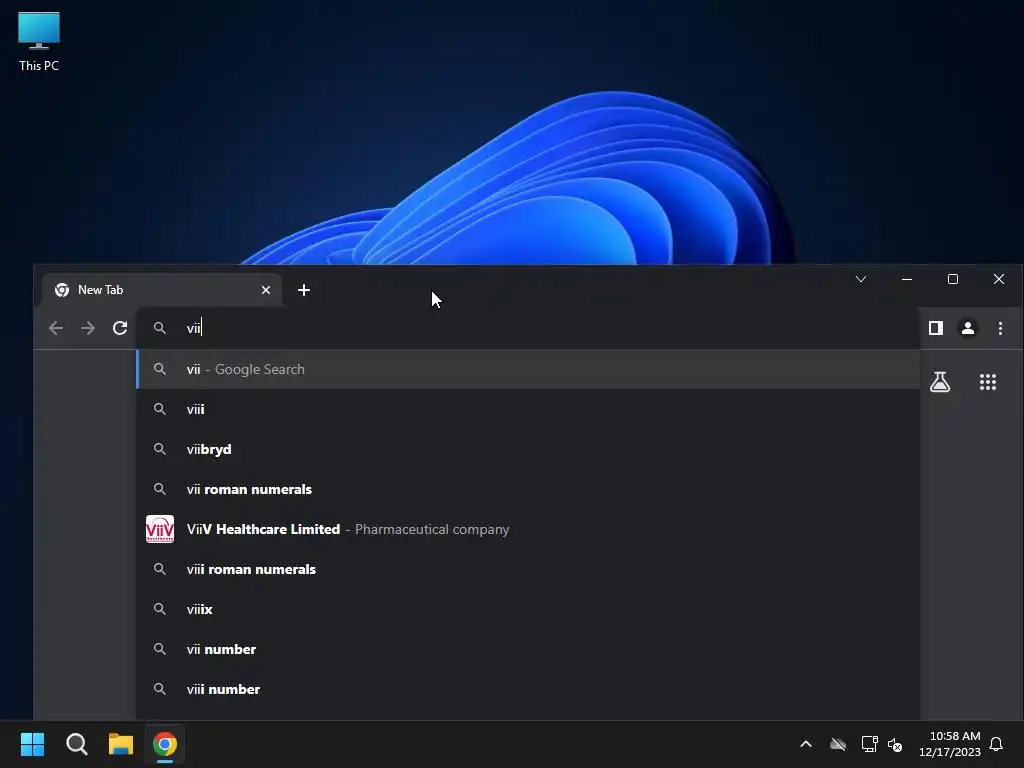Open File Explorer from taskbar
The image size is (1024, 768).
pyautogui.click(x=121, y=744)
